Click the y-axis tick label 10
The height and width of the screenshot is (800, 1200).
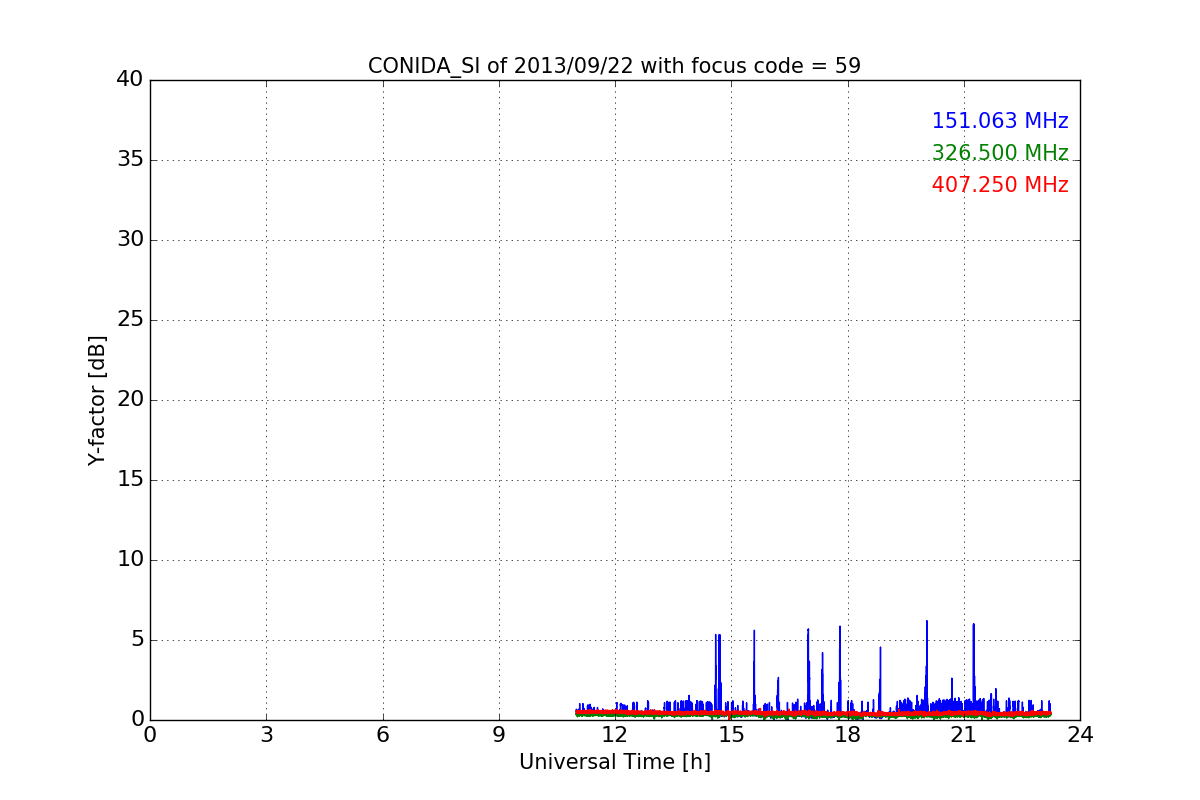tap(130, 560)
